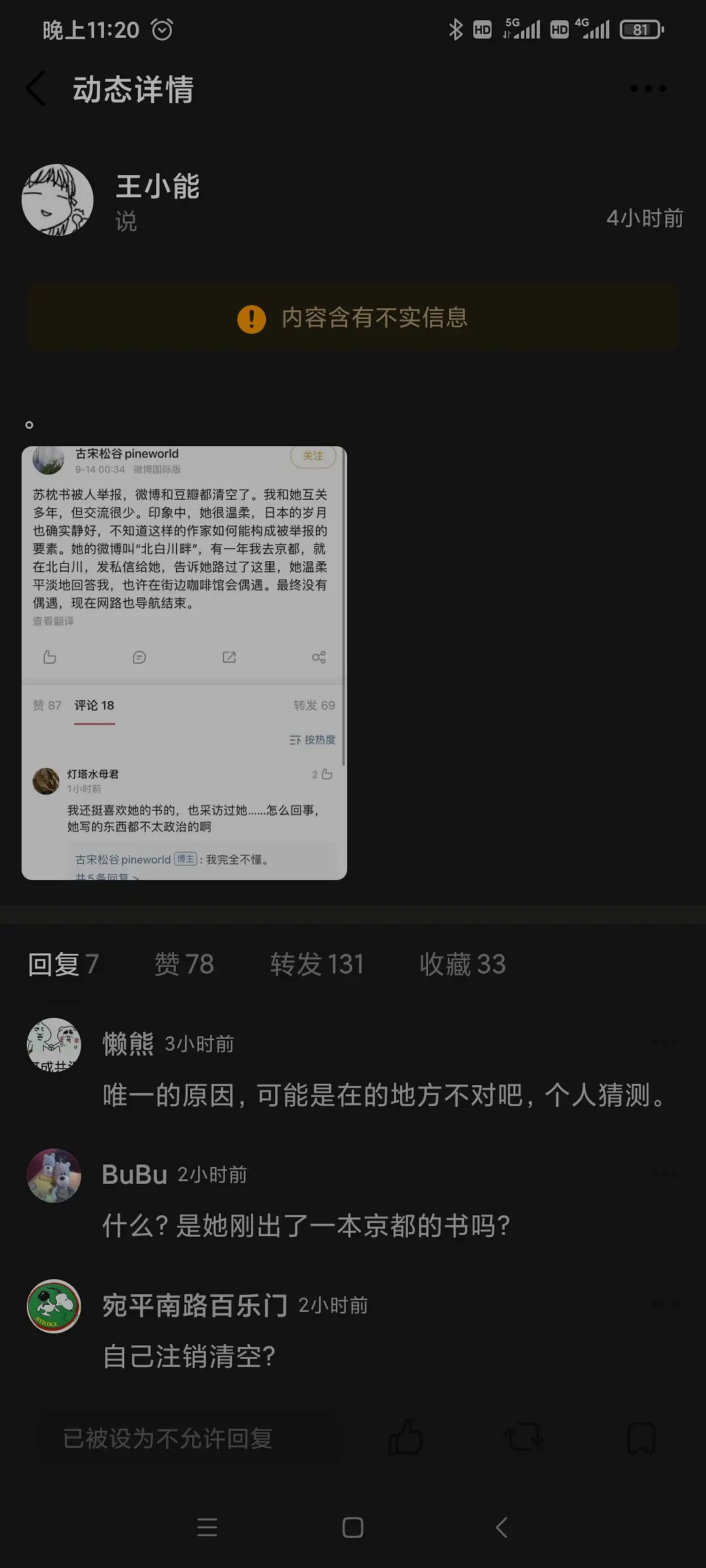The image size is (706, 1568).
Task: View BuBu's avatar profile
Action: pyautogui.click(x=54, y=1175)
